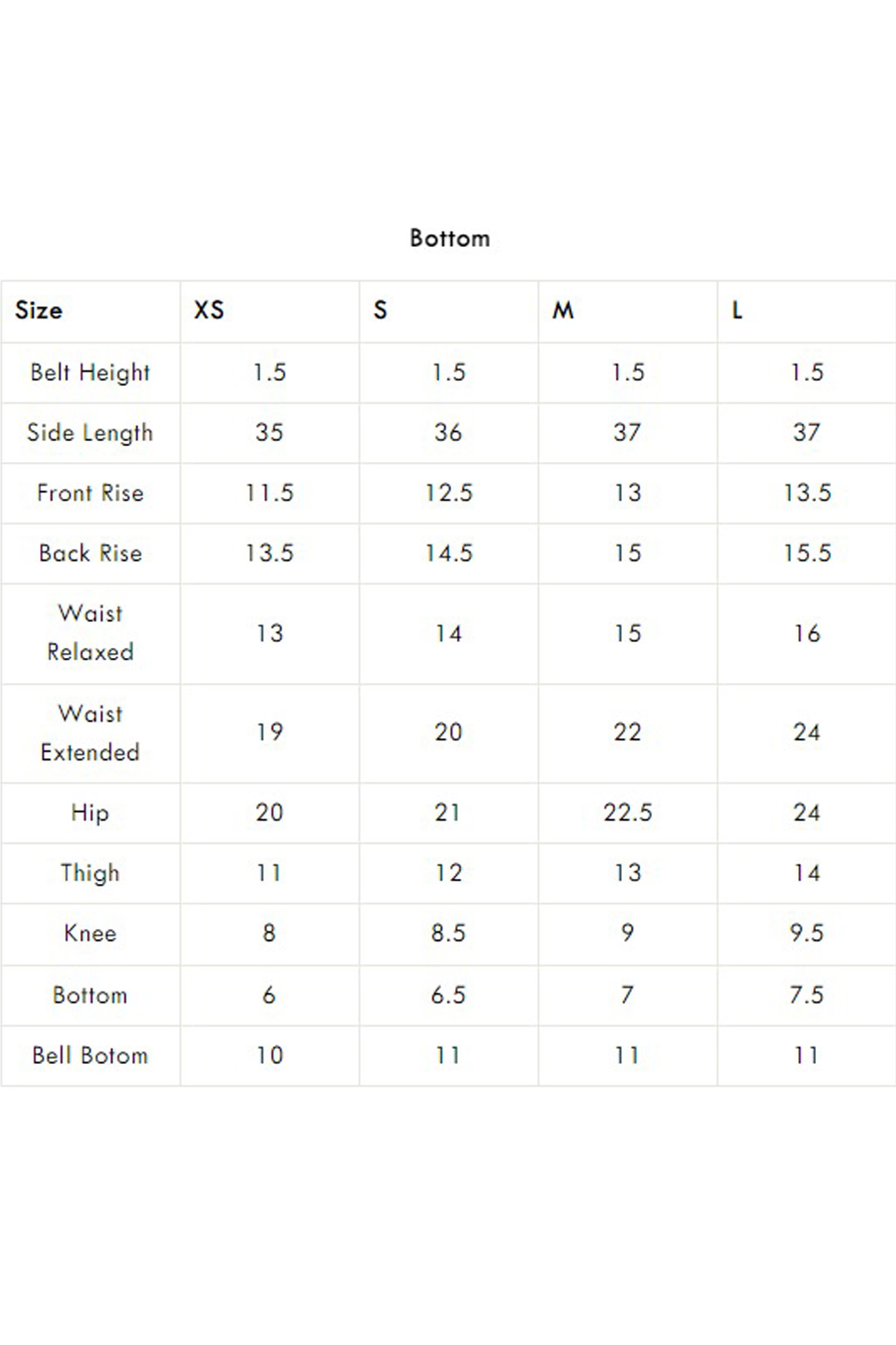Click the 14.5 Back Rise value
The height and width of the screenshot is (1345, 896).
click(x=448, y=553)
